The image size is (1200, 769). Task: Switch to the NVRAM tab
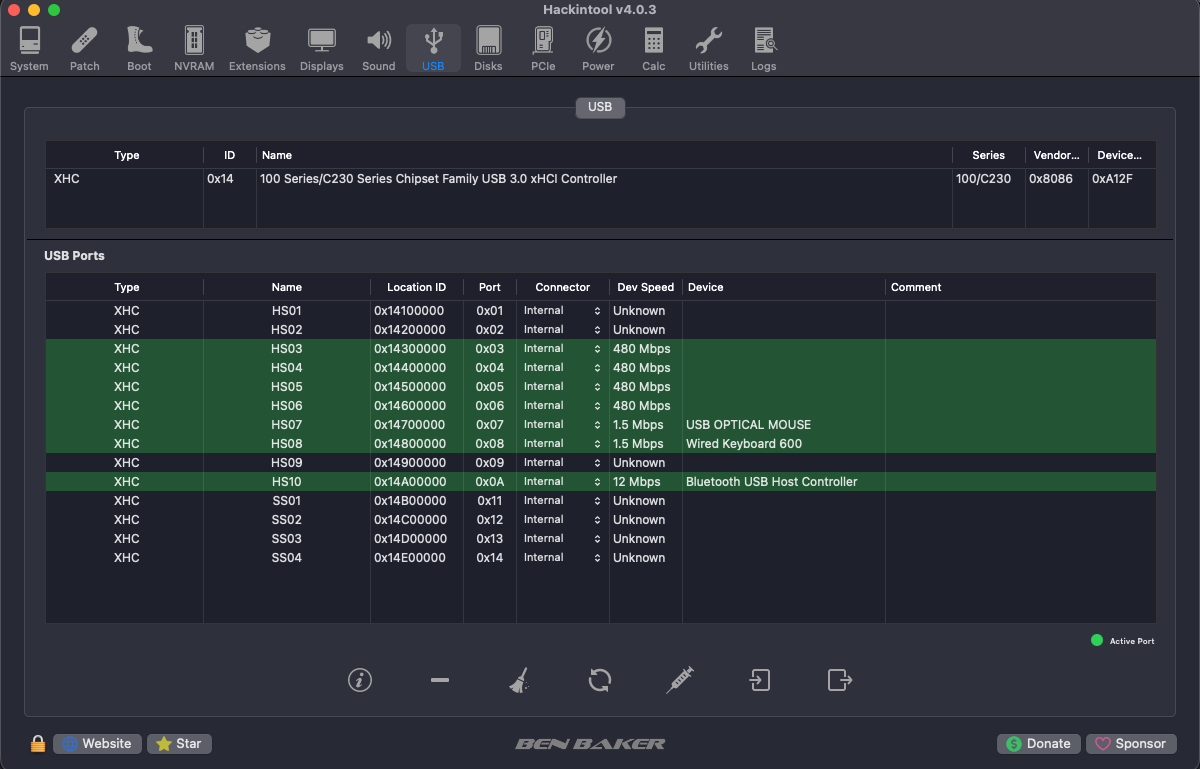point(194,49)
